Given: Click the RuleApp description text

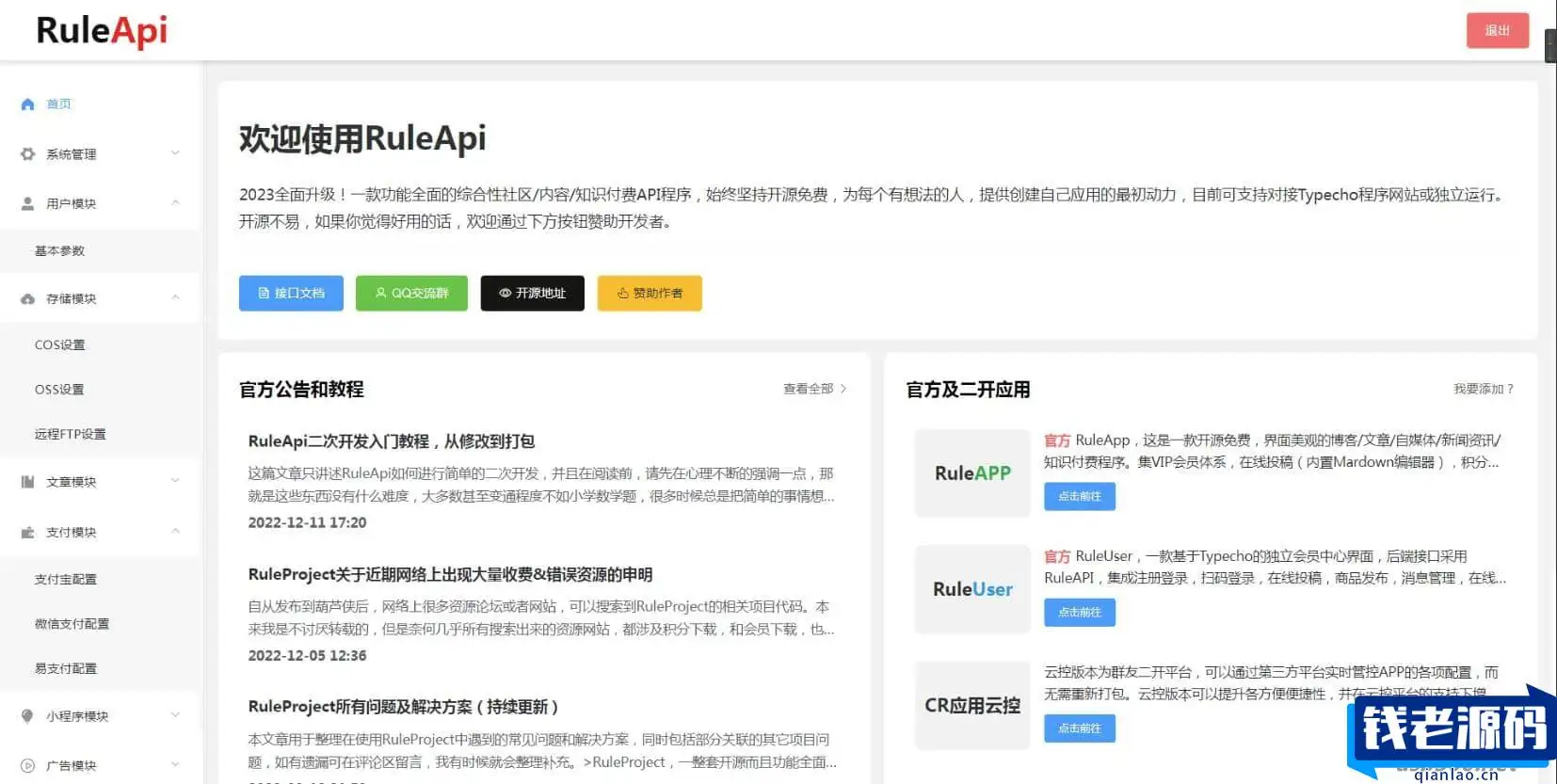Looking at the screenshot, I should pos(1273,451).
